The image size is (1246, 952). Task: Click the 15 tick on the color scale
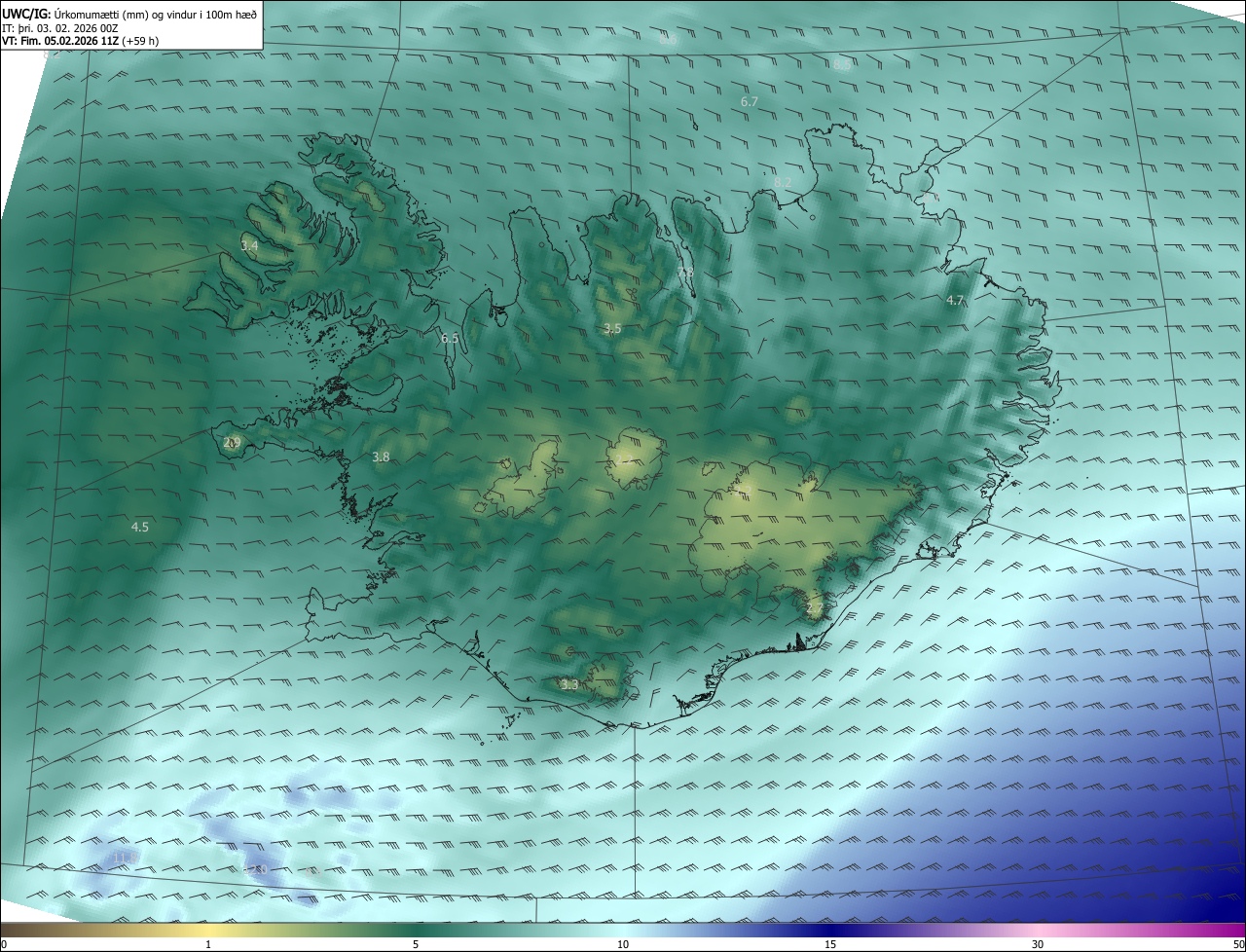coord(830,944)
